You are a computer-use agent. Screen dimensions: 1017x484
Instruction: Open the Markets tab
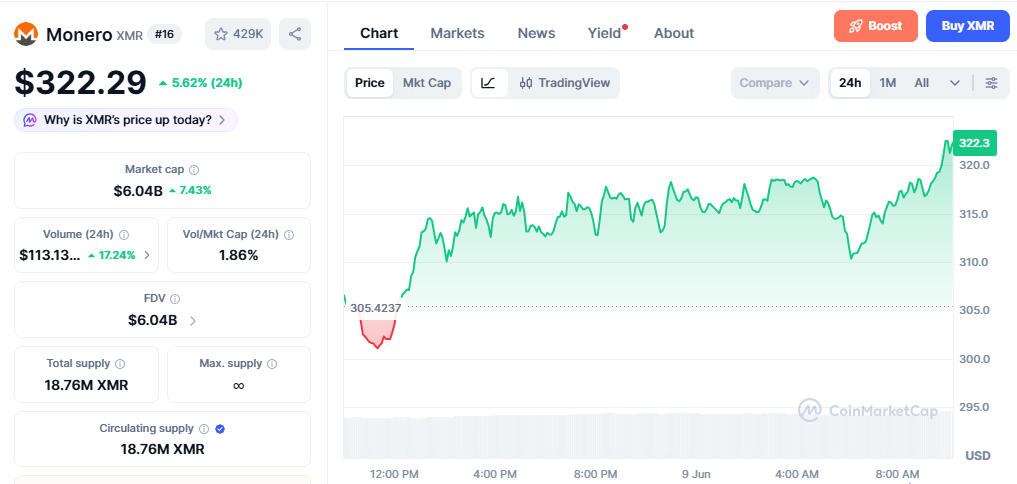click(x=457, y=33)
